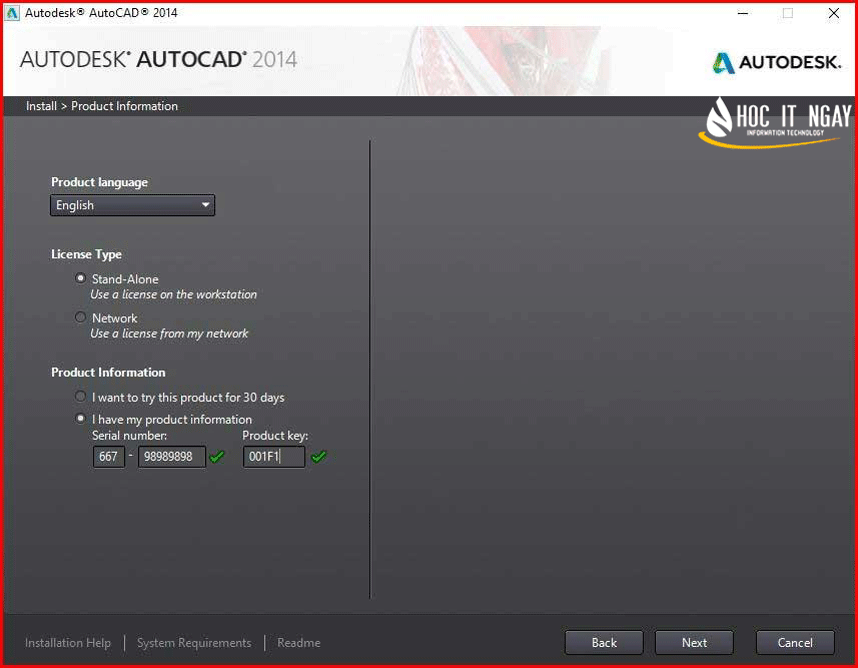Select the Network license radio button
The image size is (858, 668).
(80, 317)
